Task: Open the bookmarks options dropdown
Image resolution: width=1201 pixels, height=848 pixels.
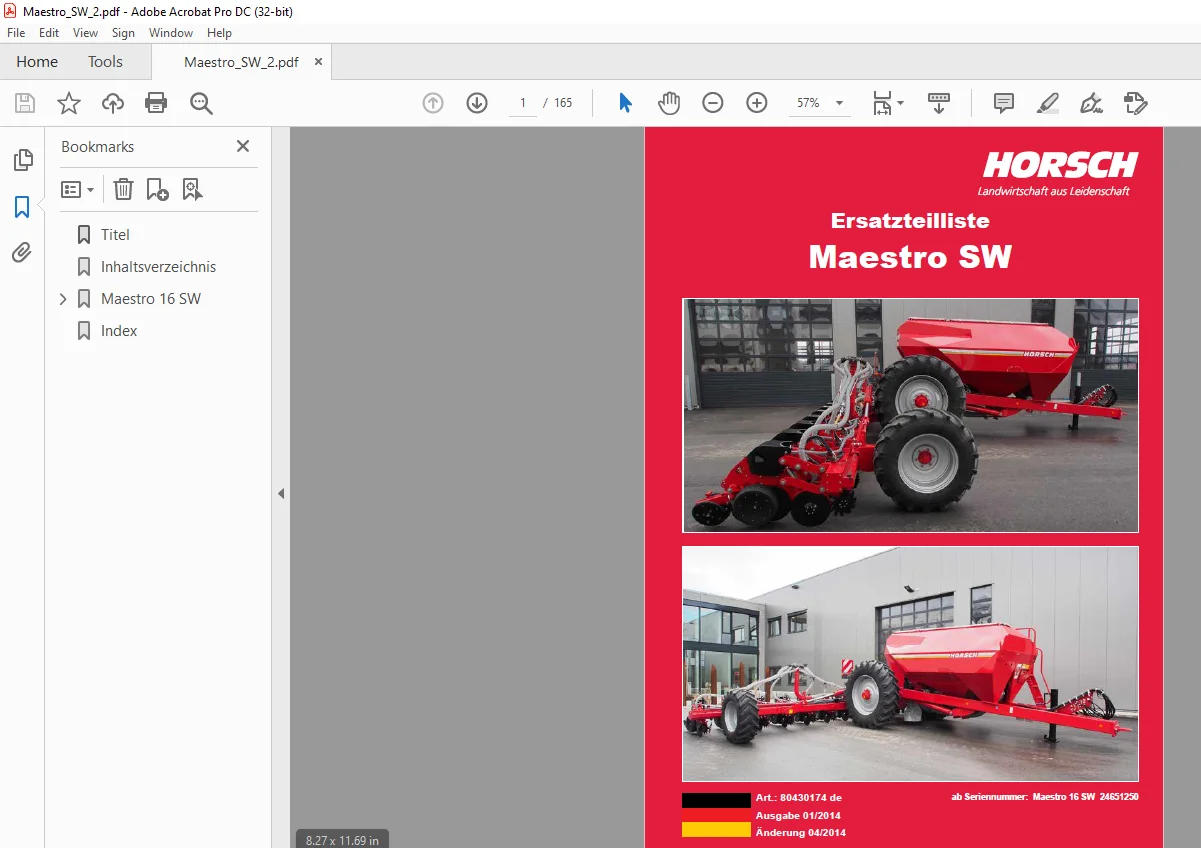Action: pyautogui.click(x=78, y=189)
